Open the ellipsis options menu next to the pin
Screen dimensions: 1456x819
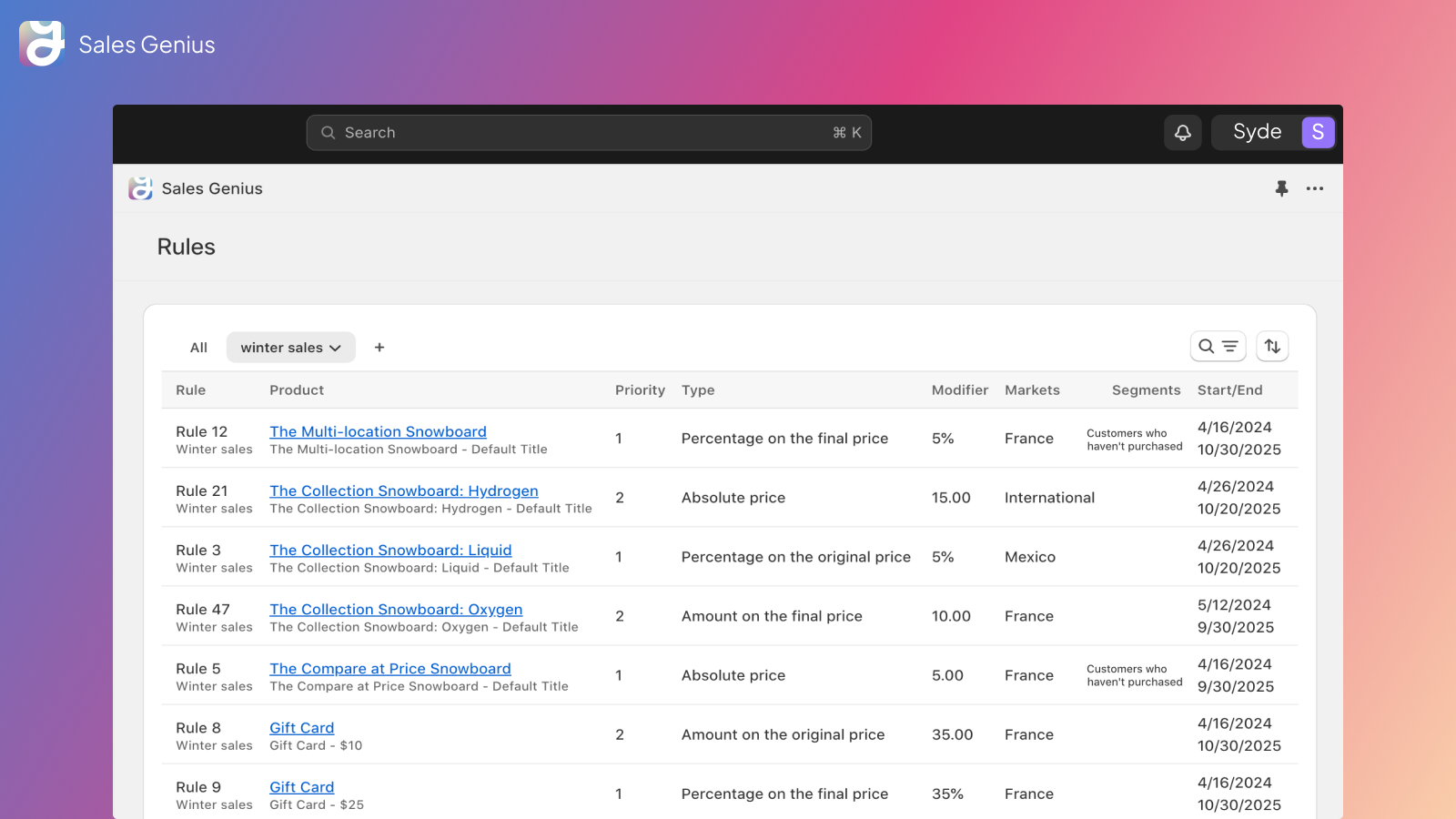tap(1315, 188)
